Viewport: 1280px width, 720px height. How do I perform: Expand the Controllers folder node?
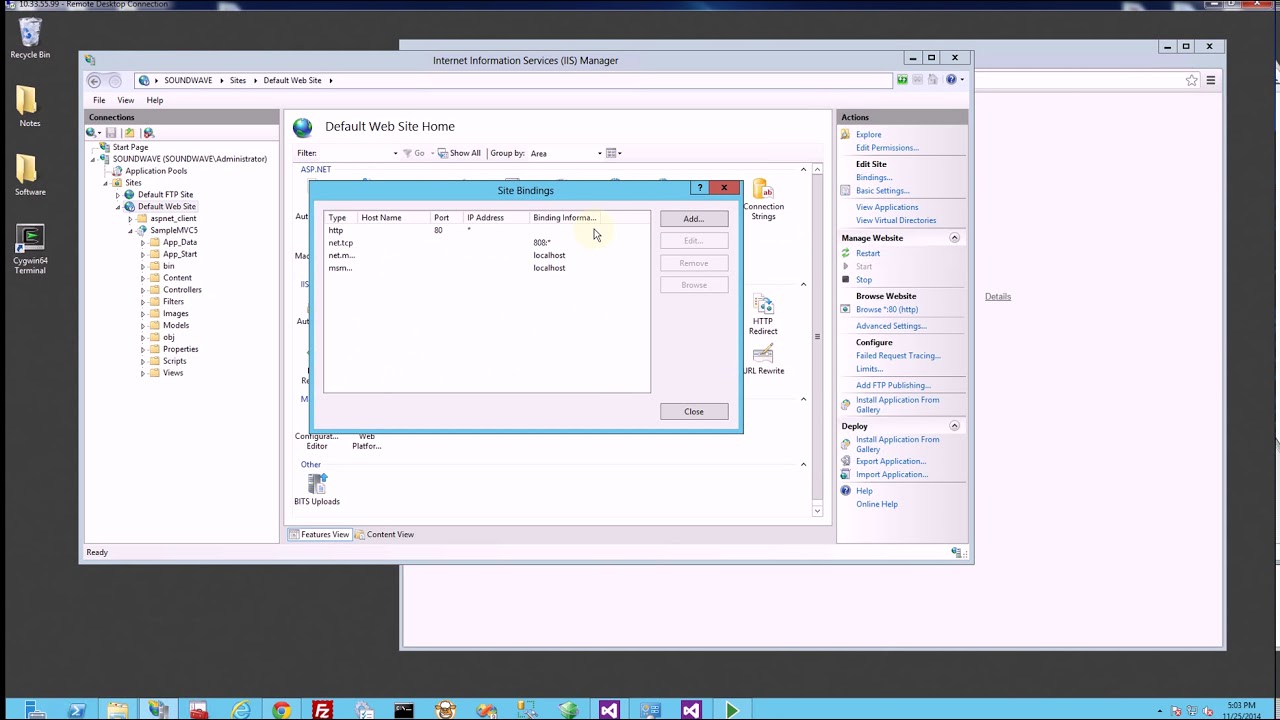click(x=143, y=290)
